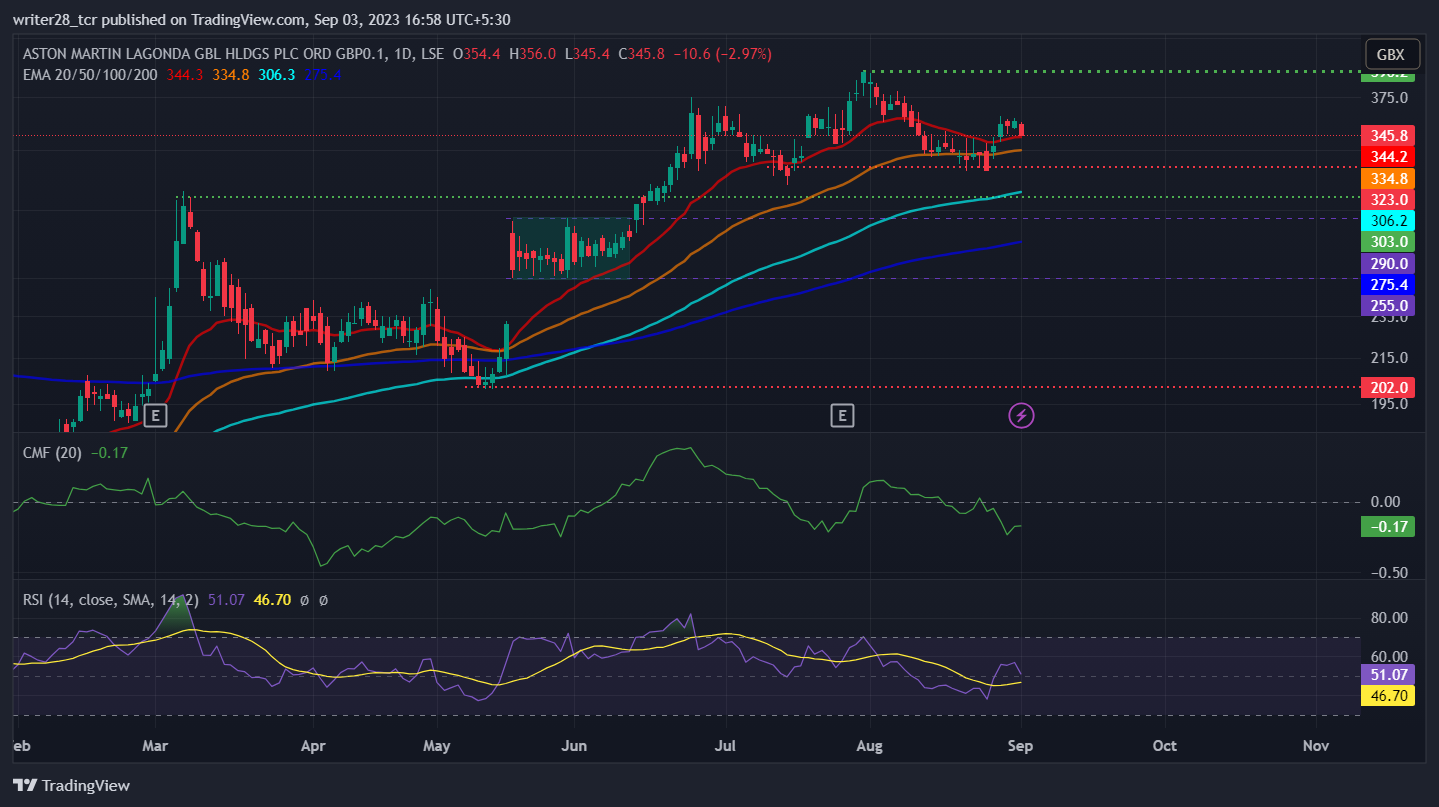The width and height of the screenshot is (1439, 807).
Task: Click the purple lightning bolt event icon
Action: pos(1021,416)
